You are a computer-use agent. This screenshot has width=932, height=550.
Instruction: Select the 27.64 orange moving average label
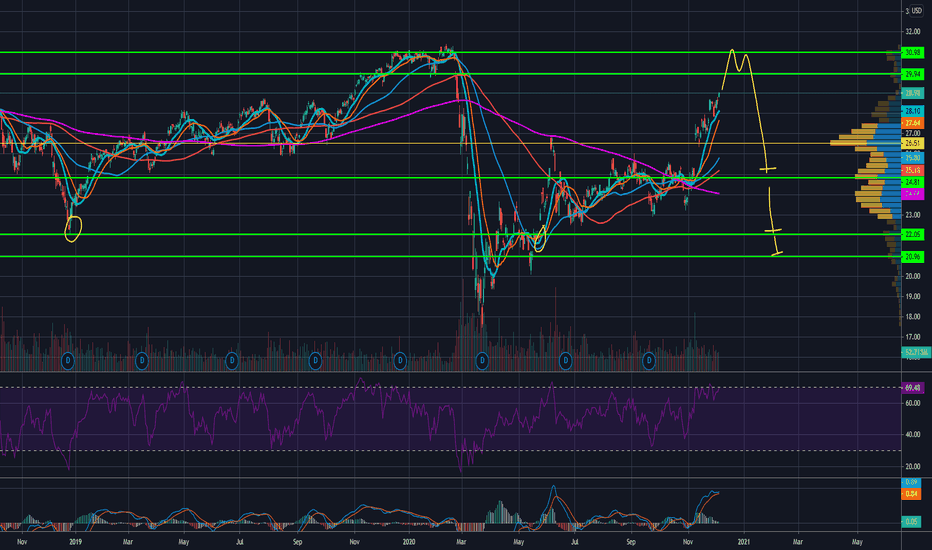click(912, 123)
